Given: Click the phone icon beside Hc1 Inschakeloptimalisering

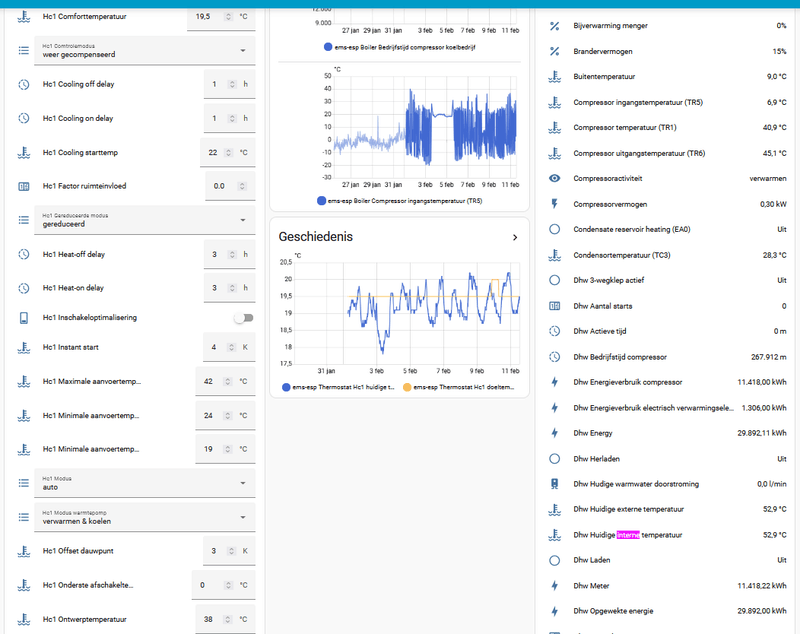Looking at the screenshot, I should (24, 318).
